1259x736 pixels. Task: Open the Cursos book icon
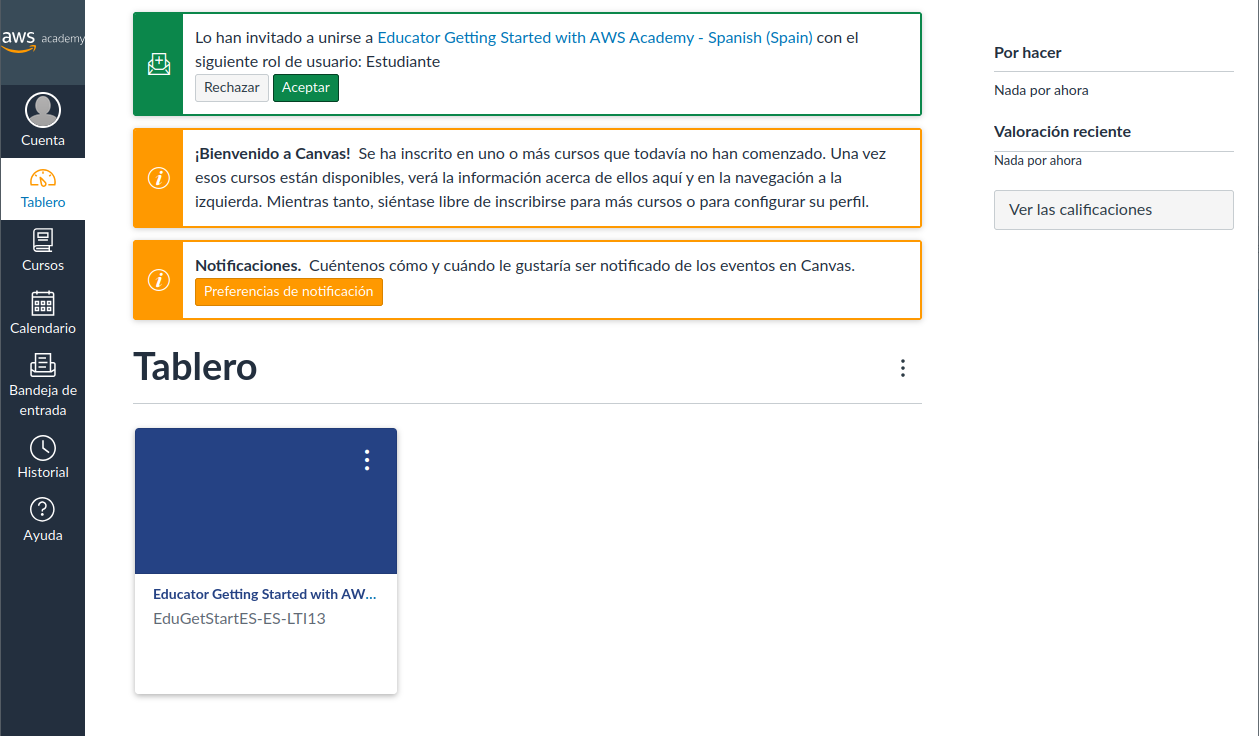pyautogui.click(x=42, y=241)
